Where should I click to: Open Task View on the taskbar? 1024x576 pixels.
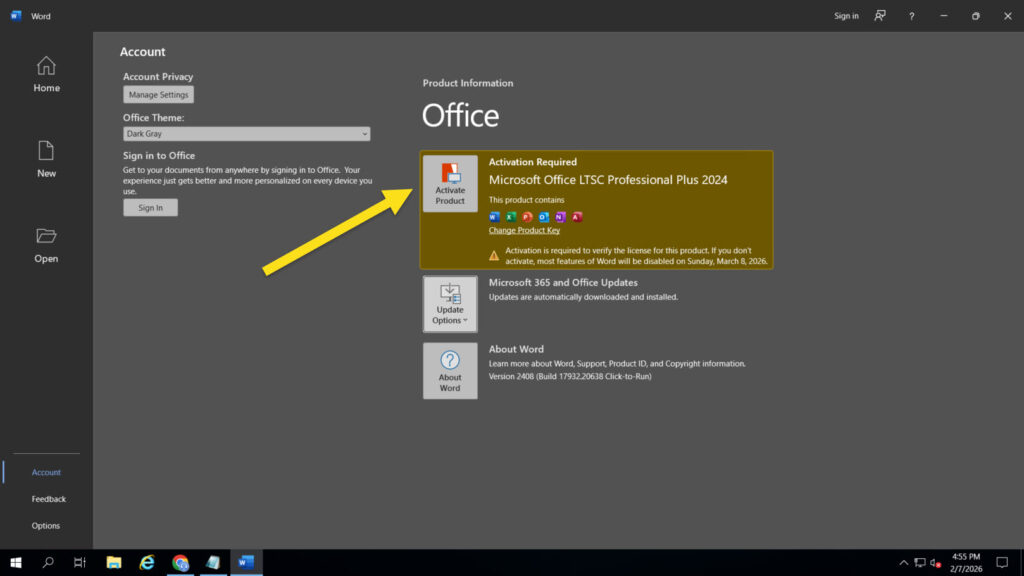[x=80, y=562]
